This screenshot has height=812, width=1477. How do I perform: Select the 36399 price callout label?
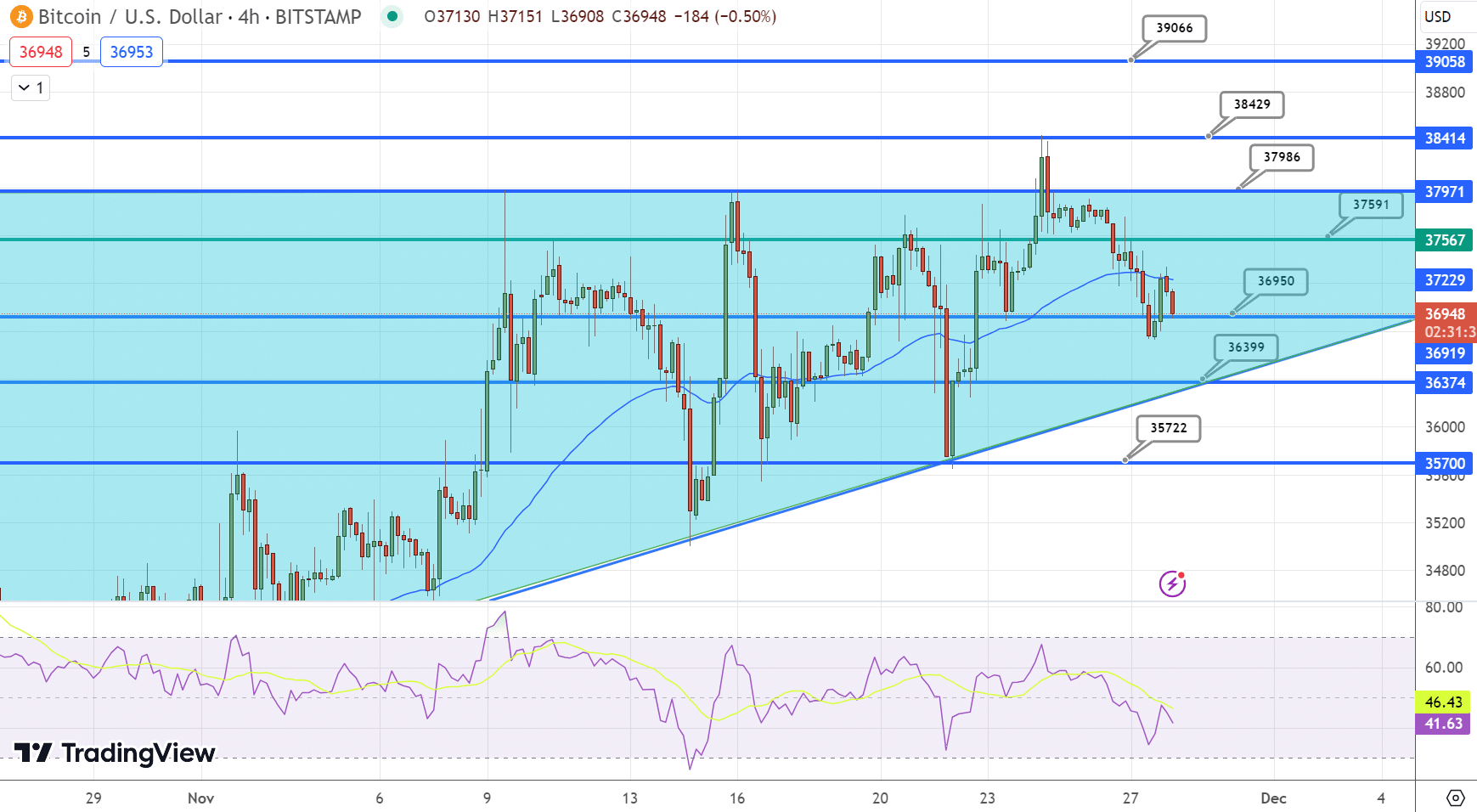click(1246, 347)
